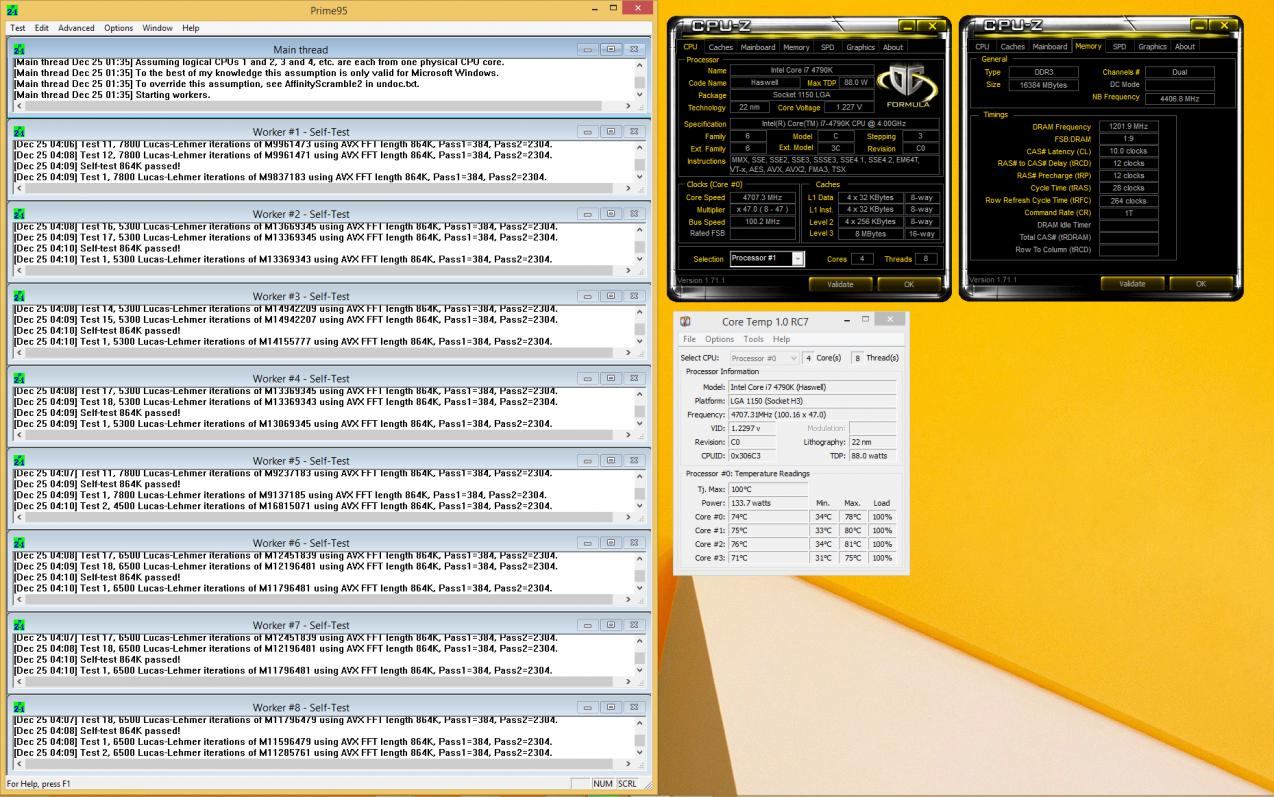Click the Main thread window icon

19,49
